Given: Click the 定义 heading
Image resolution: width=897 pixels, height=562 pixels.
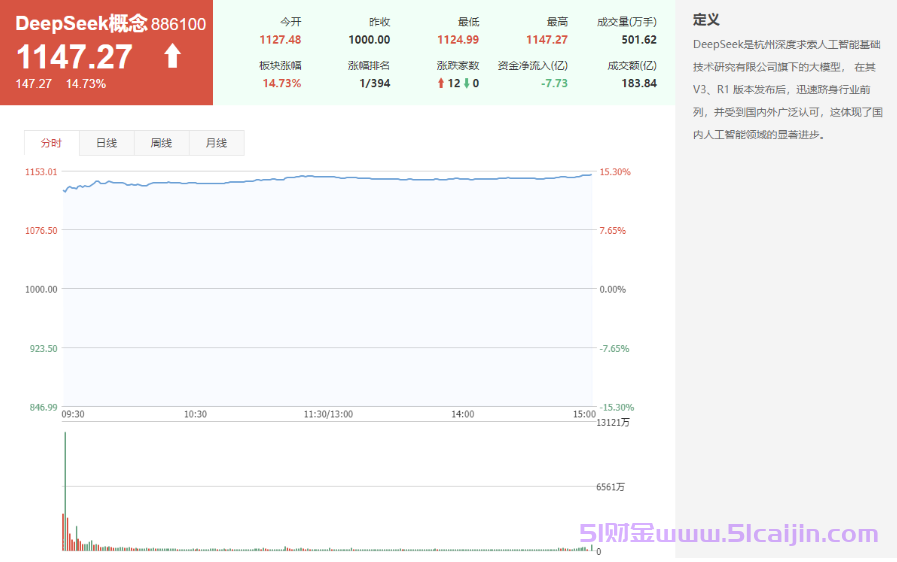Looking at the screenshot, I should (x=706, y=20).
